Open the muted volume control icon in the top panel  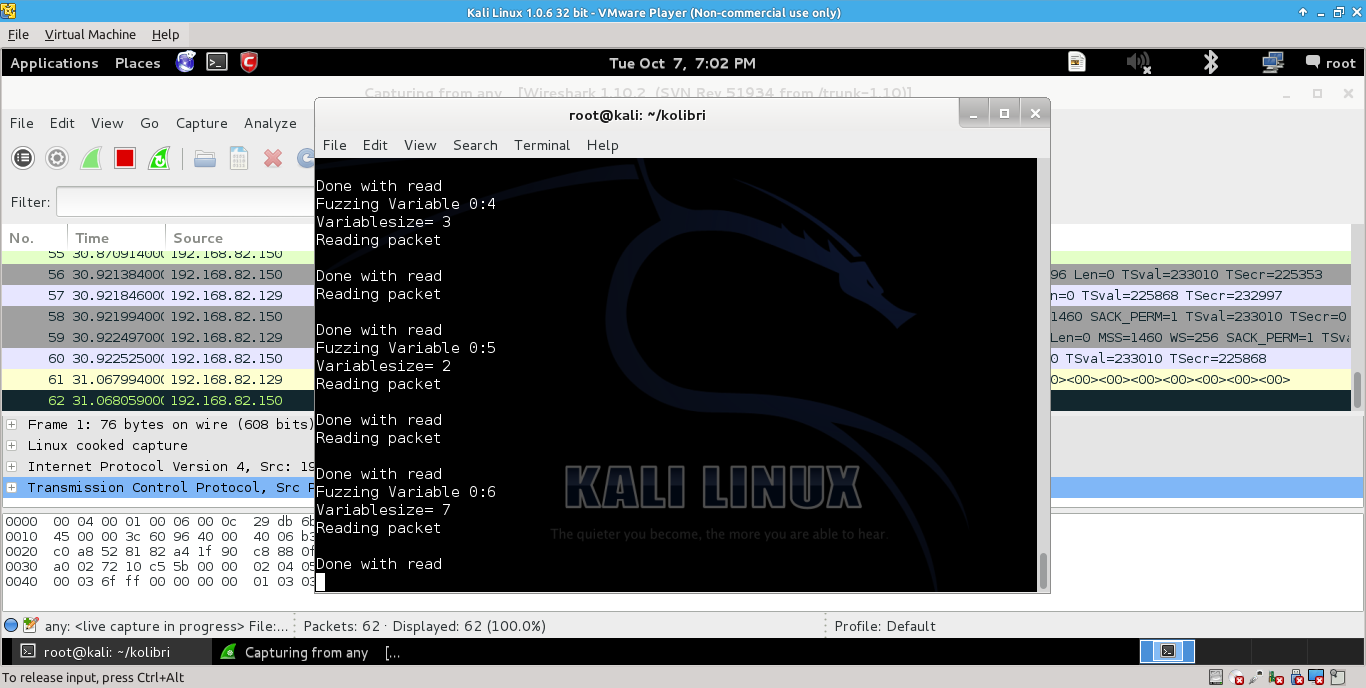(1139, 62)
